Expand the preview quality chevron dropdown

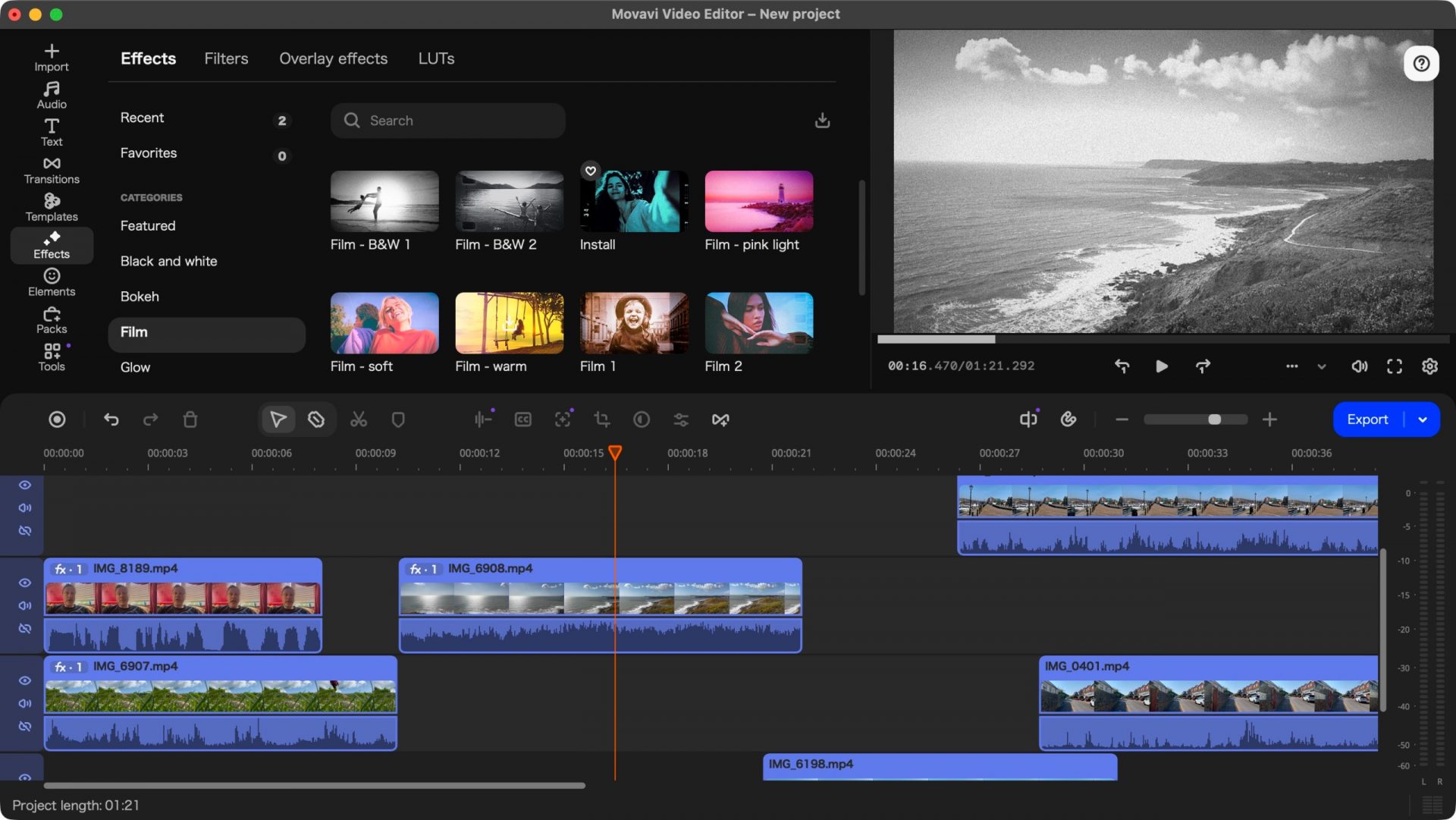[1322, 366]
